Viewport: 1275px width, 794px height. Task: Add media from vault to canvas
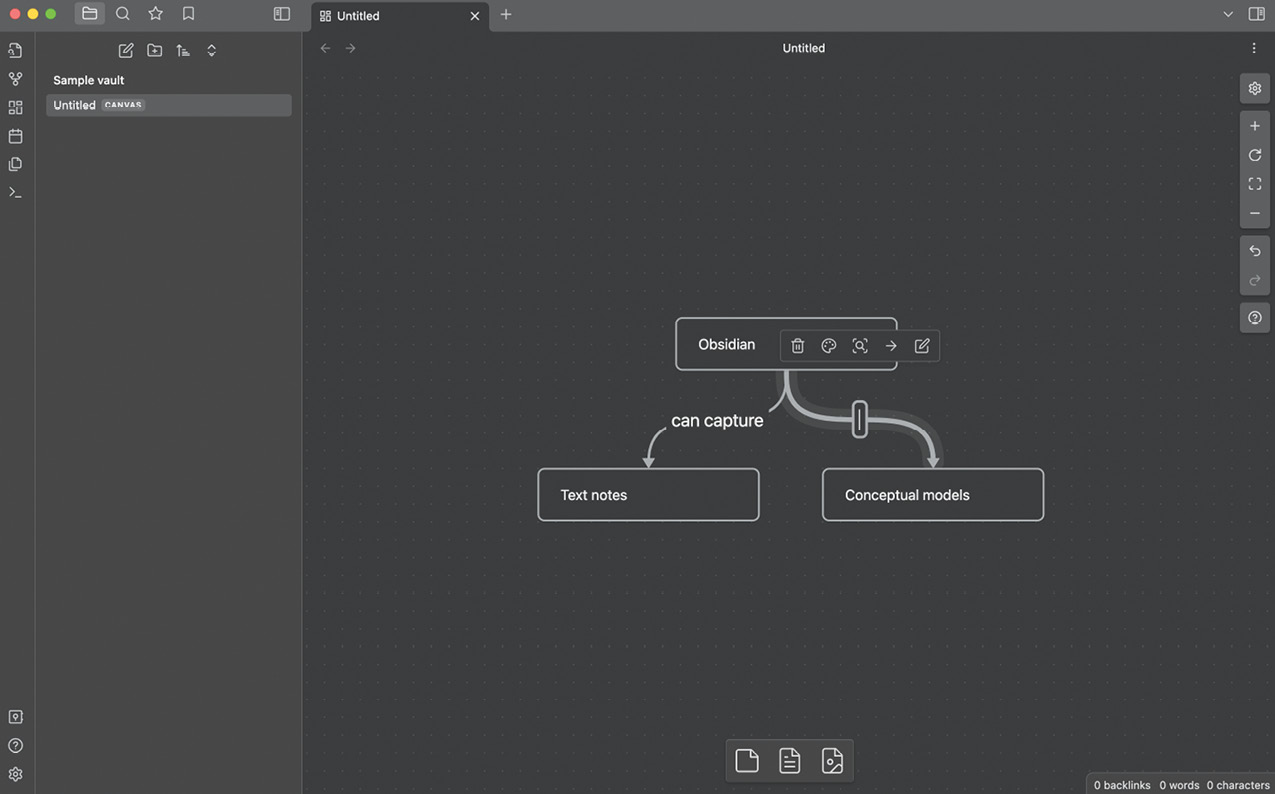[832, 761]
